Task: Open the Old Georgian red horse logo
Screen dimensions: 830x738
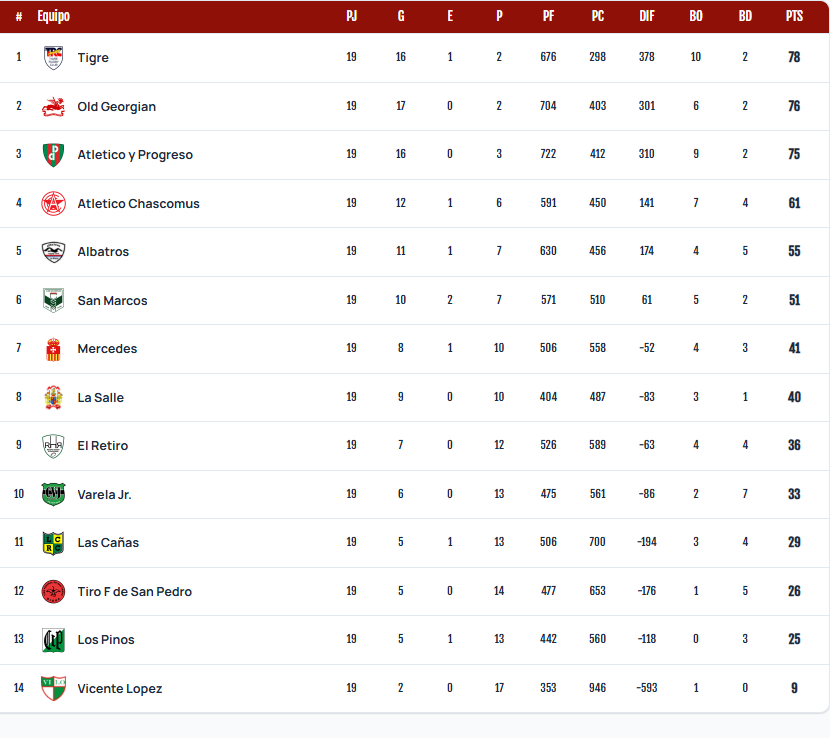Action: 53,106
